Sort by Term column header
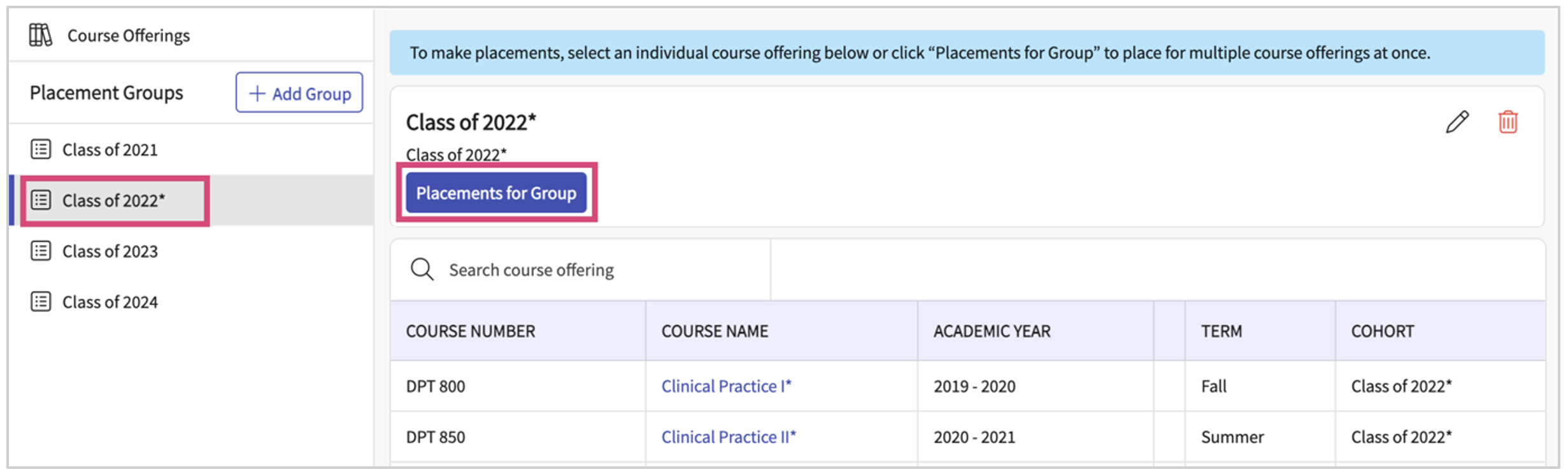This screenshot has height=474, width=1568. [1221, 331]
